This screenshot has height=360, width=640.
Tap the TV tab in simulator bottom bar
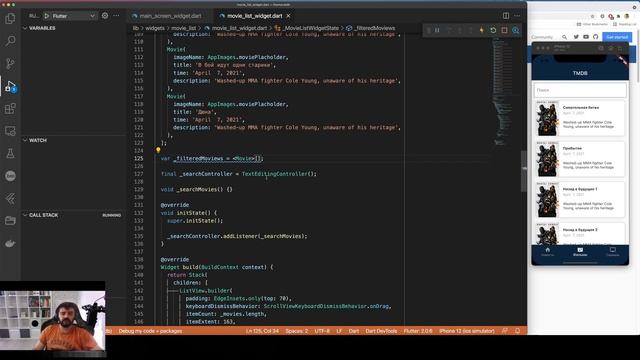[613, 252]
